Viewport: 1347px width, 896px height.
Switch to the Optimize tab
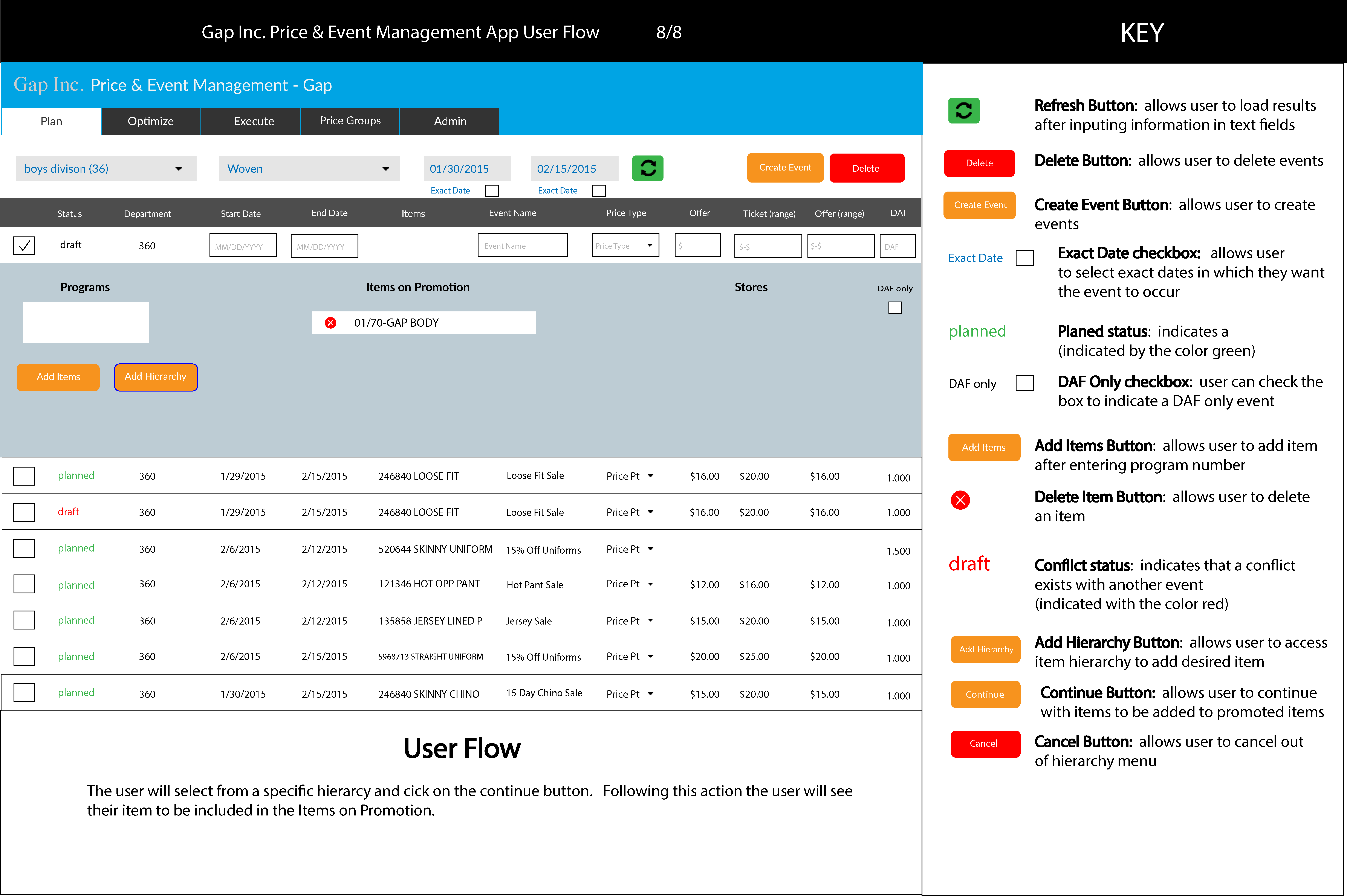coord(150,121)
